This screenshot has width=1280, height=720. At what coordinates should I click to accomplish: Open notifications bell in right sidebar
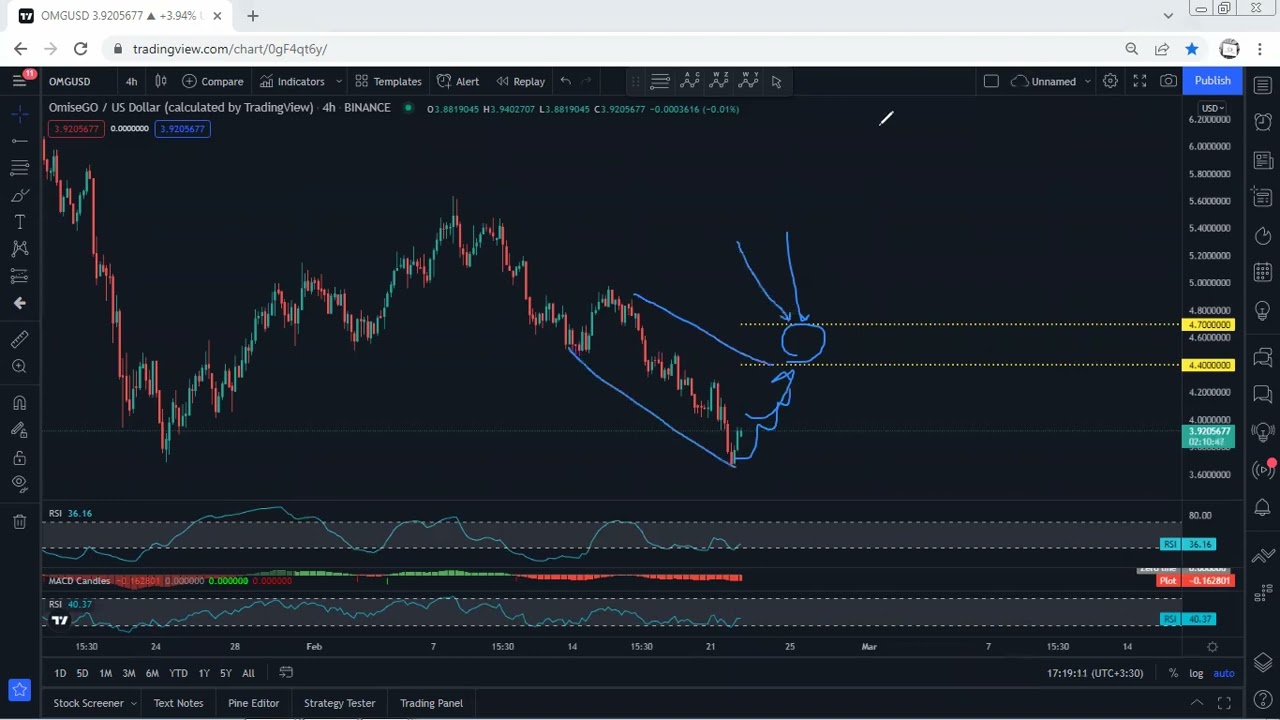click(x=1262, y=508)
